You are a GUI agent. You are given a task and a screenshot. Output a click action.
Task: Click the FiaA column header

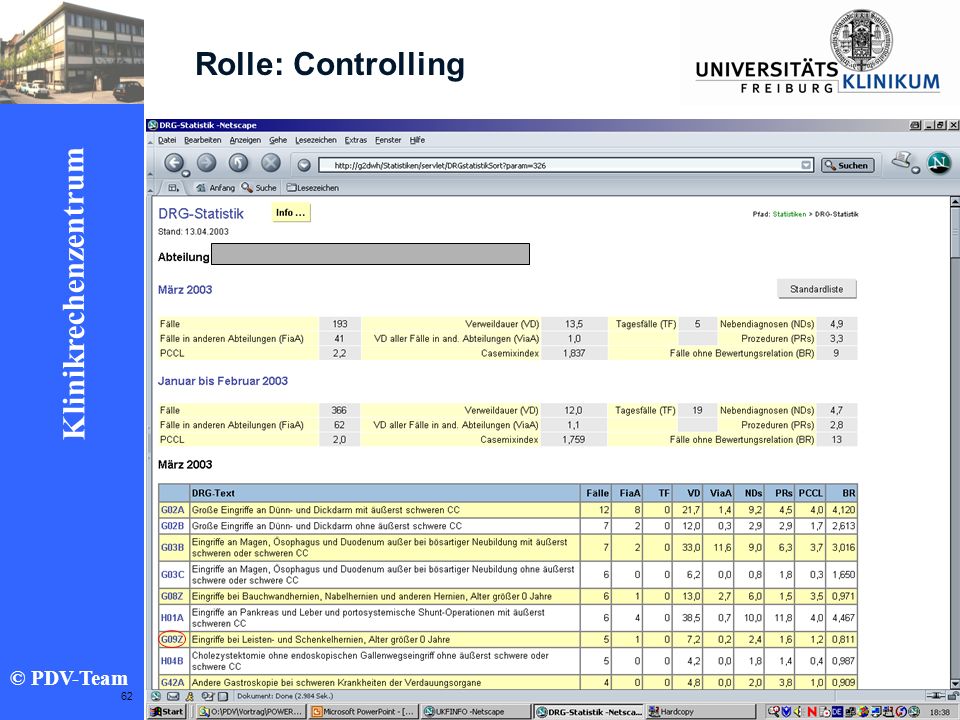pos(630,493)
